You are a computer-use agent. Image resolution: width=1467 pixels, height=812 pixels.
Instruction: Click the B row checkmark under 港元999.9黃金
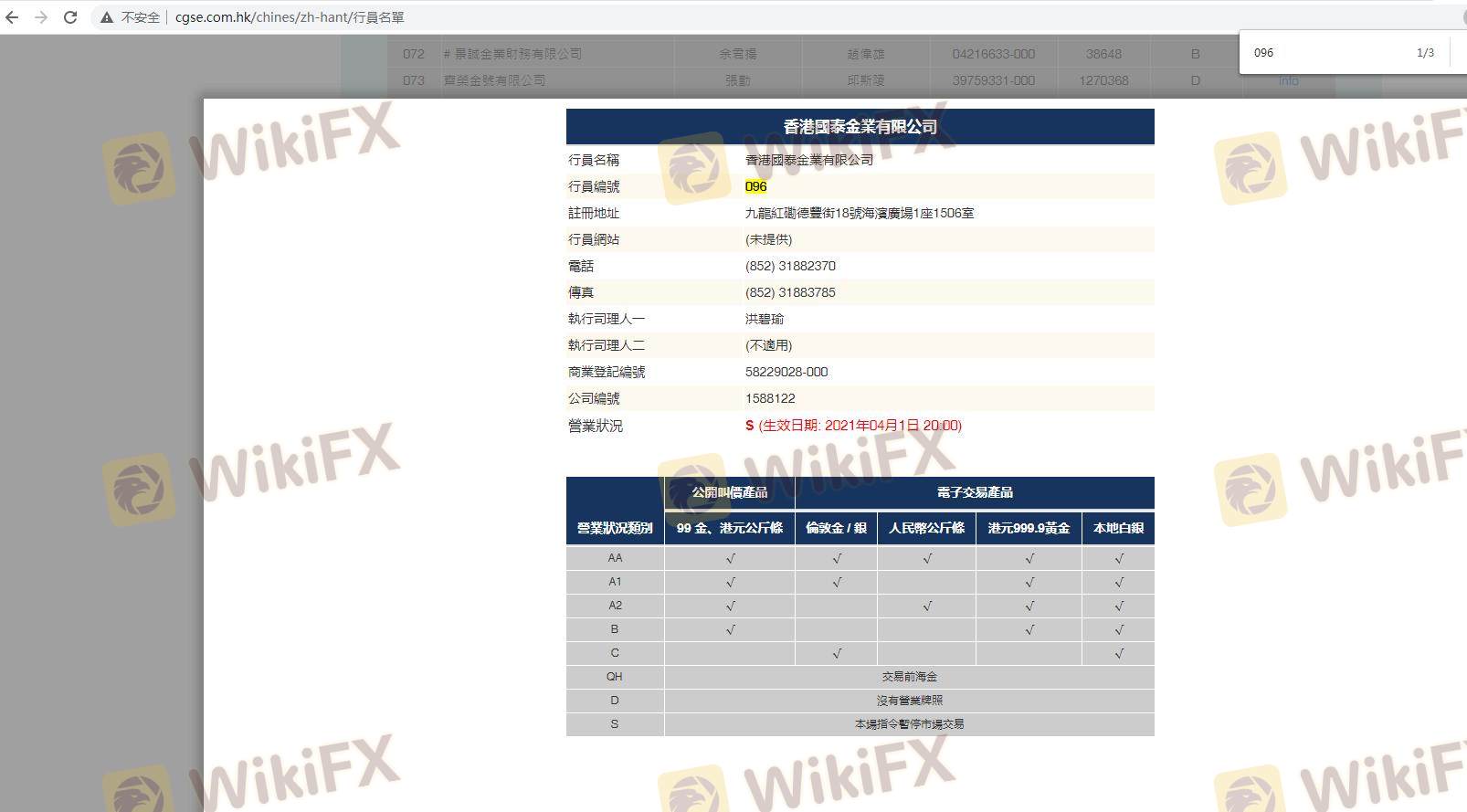(x=1029, y=629)
